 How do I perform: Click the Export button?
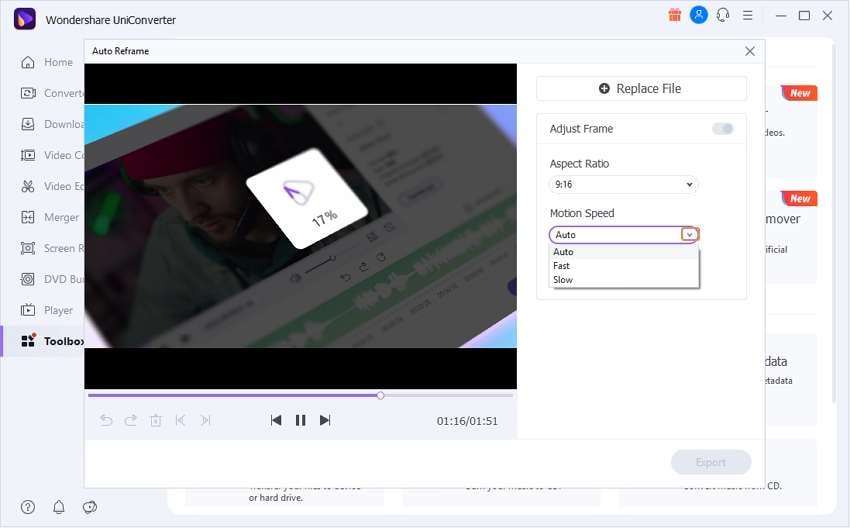[x=711, y=462]
